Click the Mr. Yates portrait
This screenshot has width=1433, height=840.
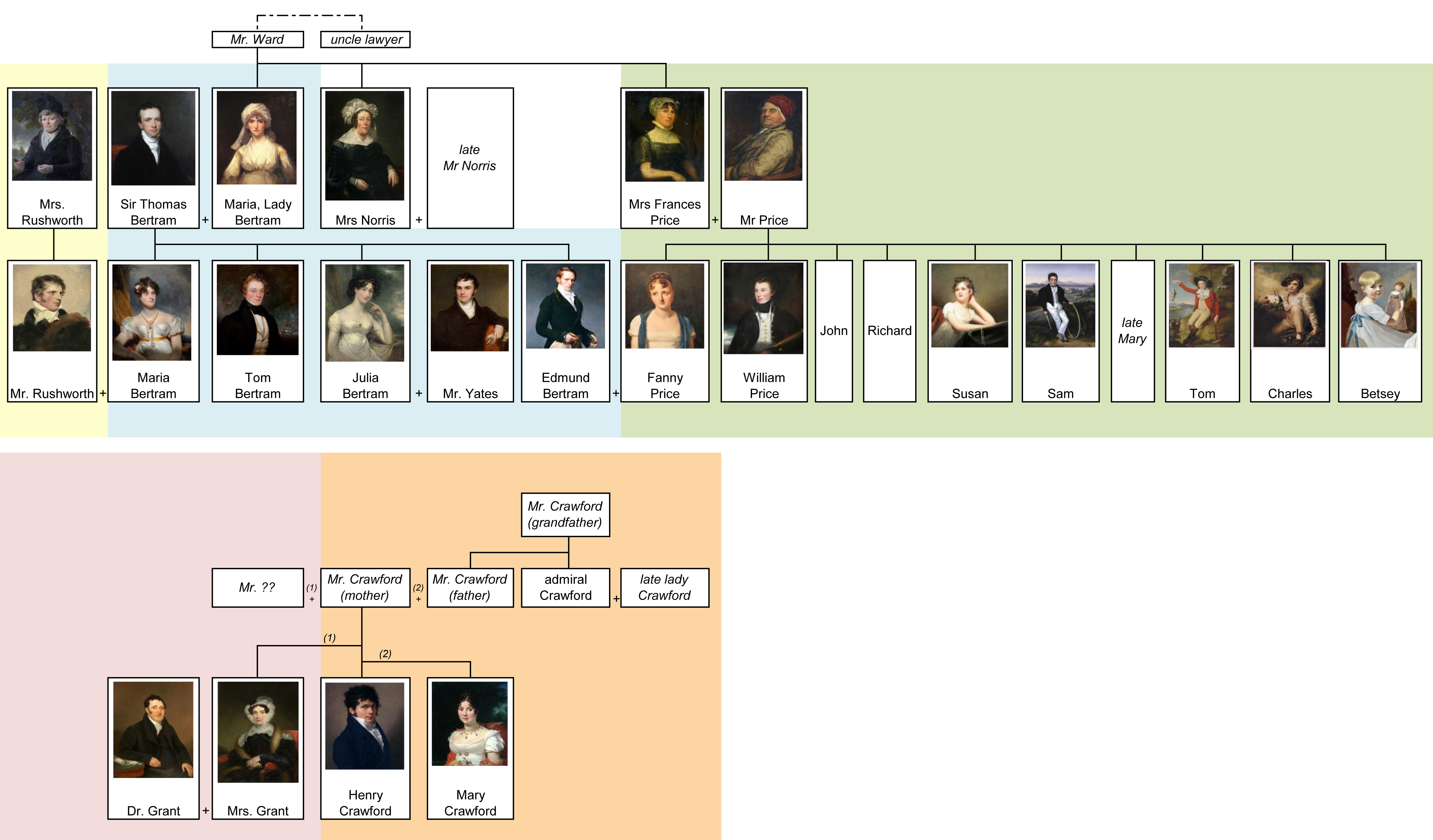coord(470,308)
